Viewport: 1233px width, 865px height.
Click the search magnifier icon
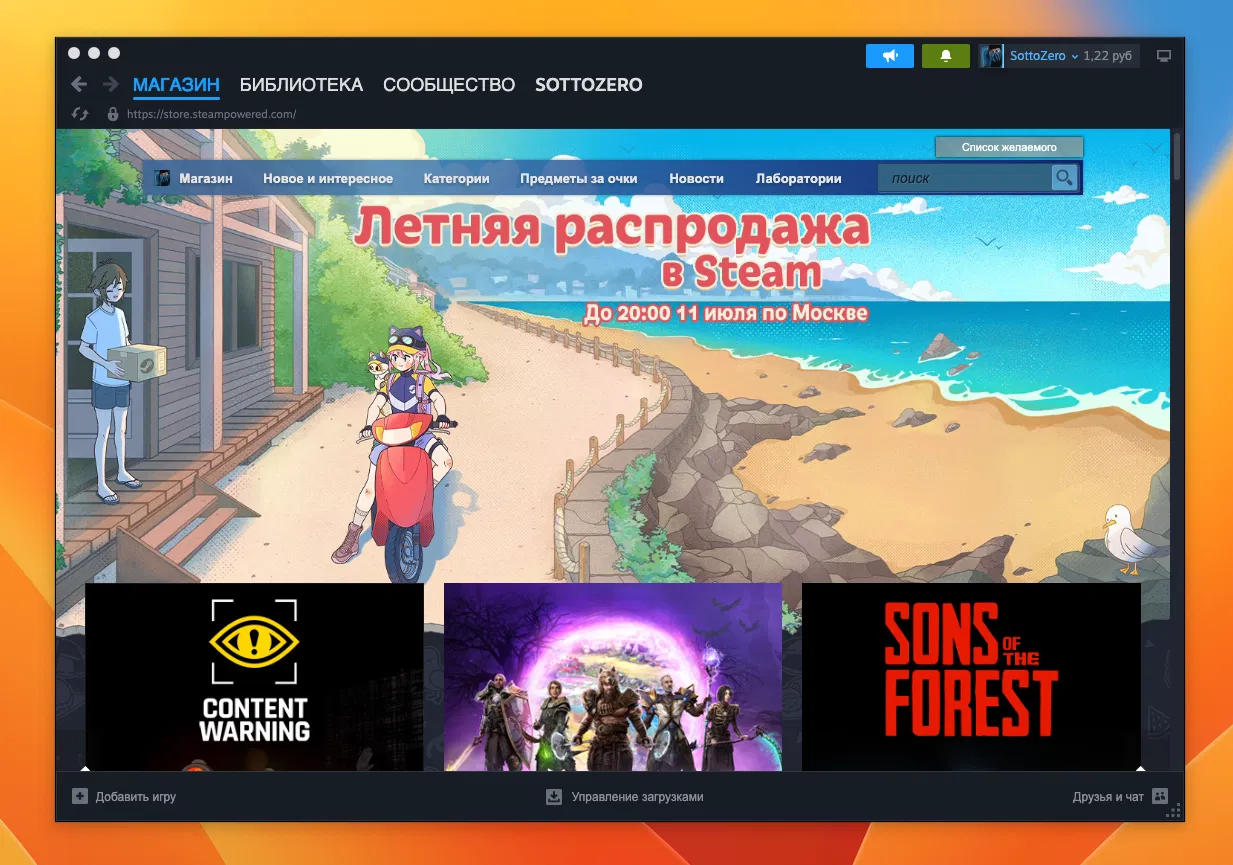[x=1064, y=178]
